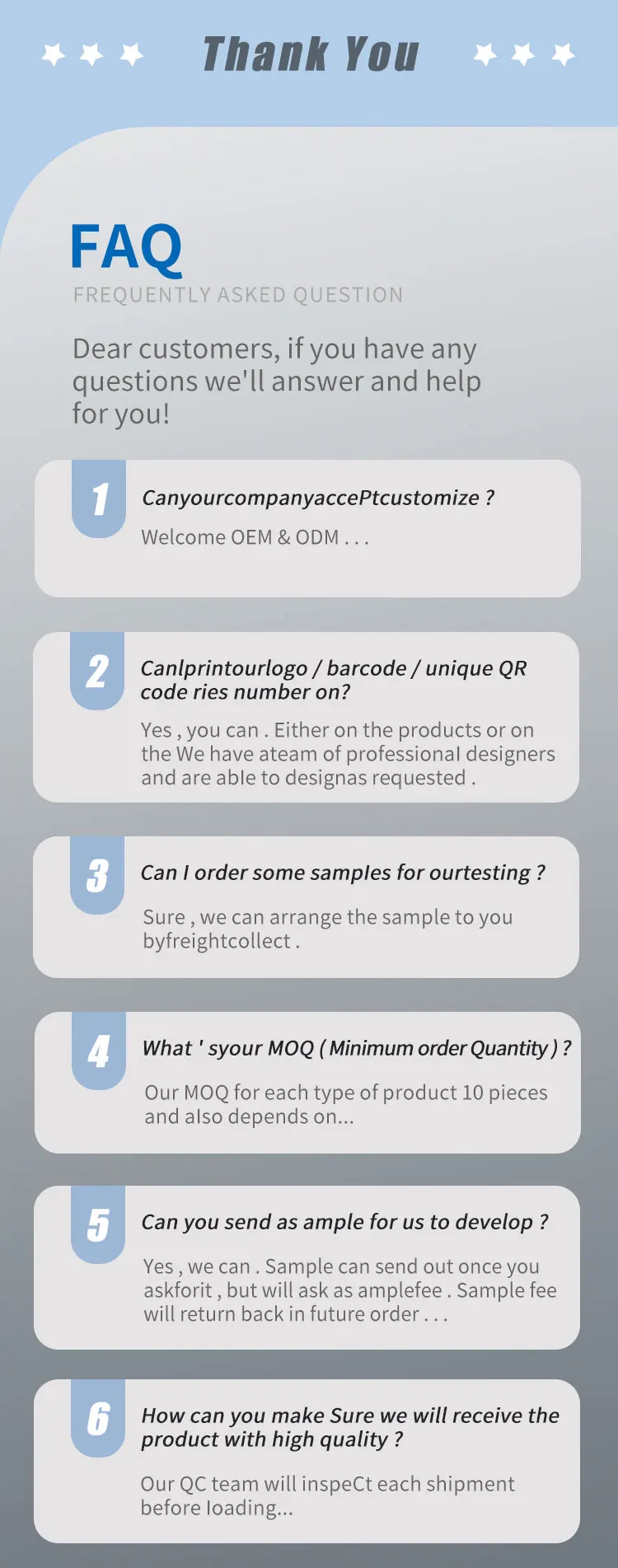Screen dimensions: 618x1568
Task: Open the high quality product question
Action: [x=349, y=1427]
